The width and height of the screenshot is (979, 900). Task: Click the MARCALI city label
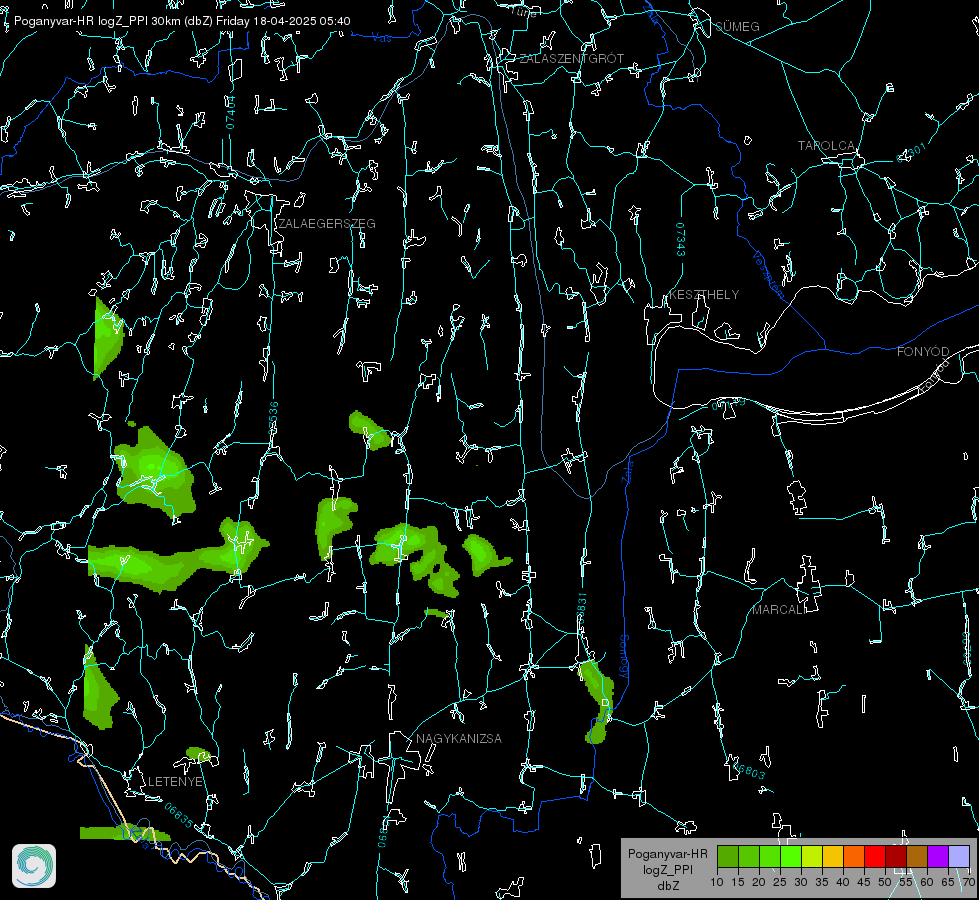pos(779,610)
